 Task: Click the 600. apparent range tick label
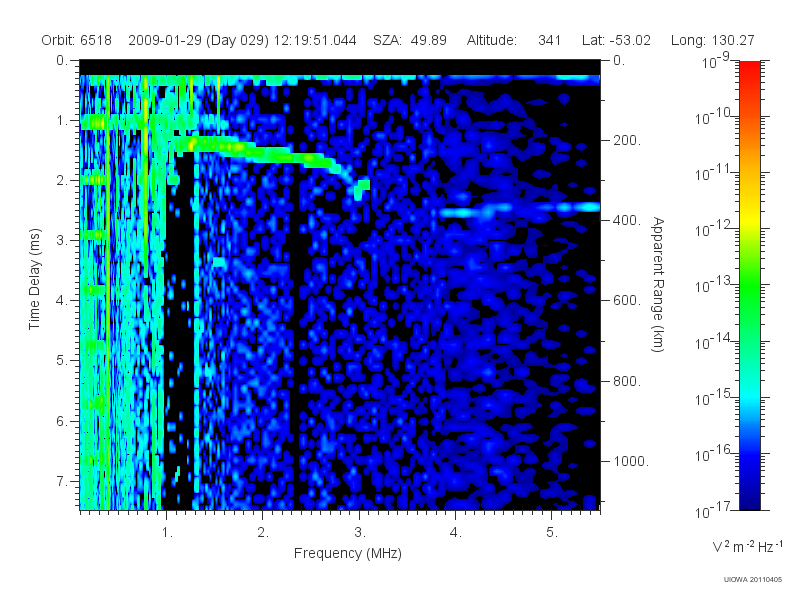pyautogui.click(x=627, y=301)
